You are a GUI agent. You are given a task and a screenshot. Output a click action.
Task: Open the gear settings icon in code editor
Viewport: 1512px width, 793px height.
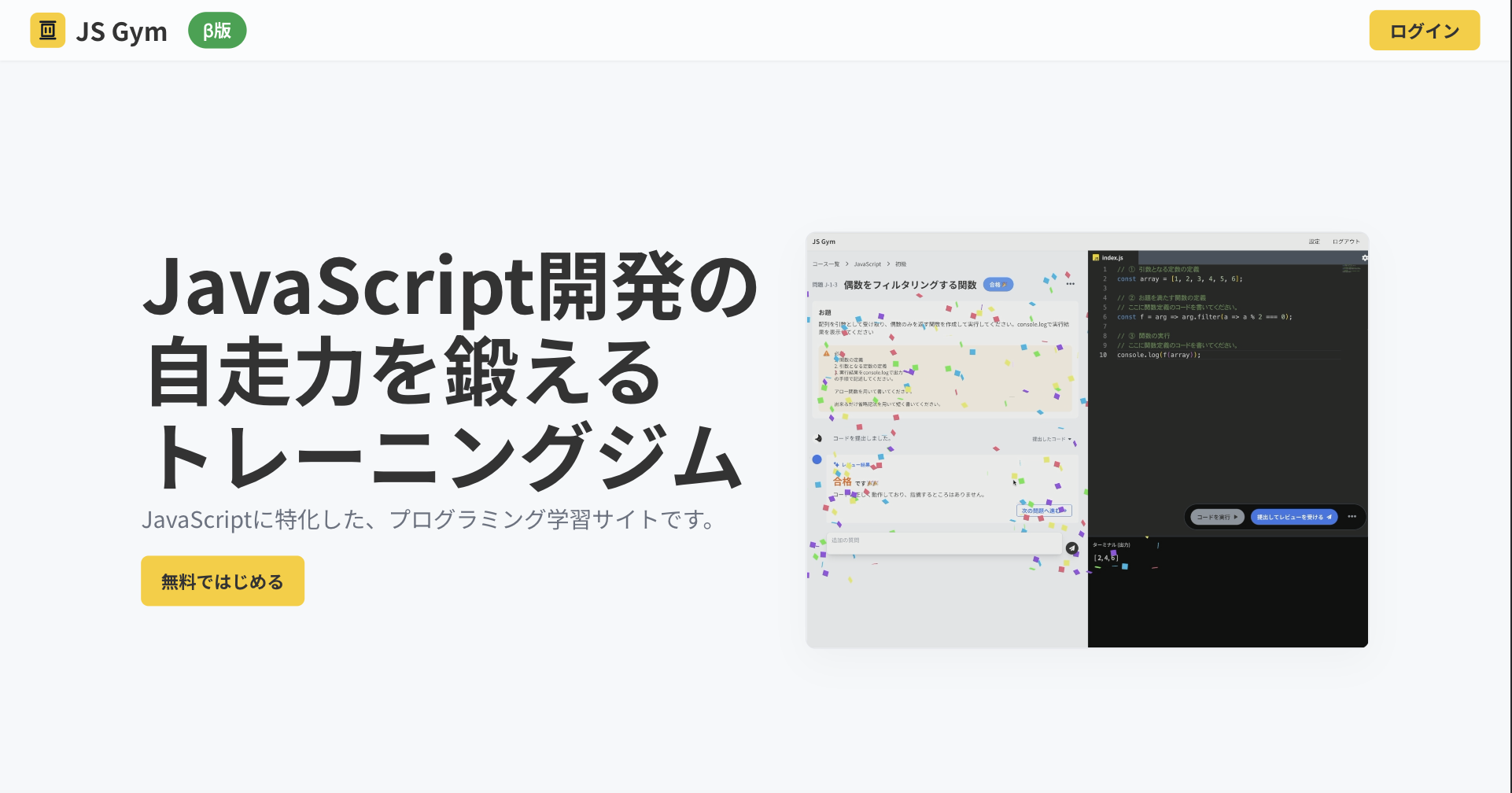(1366, 257)
